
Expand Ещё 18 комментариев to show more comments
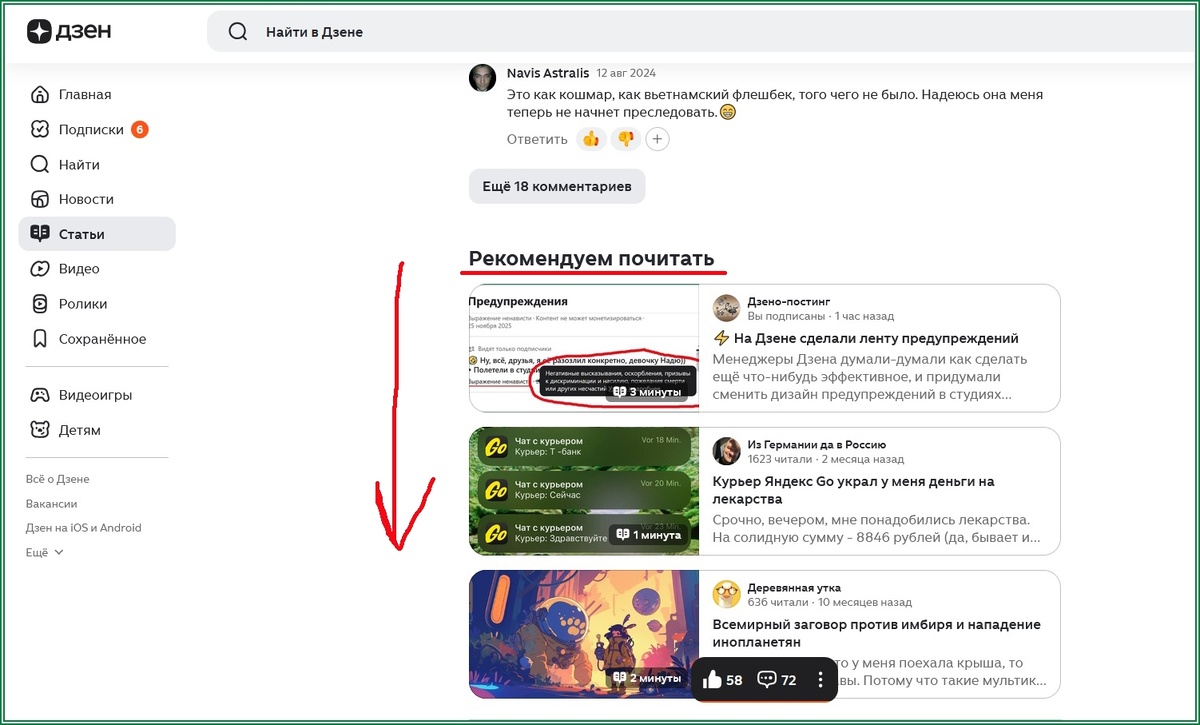pyautogui.click(x=557, y=186)
